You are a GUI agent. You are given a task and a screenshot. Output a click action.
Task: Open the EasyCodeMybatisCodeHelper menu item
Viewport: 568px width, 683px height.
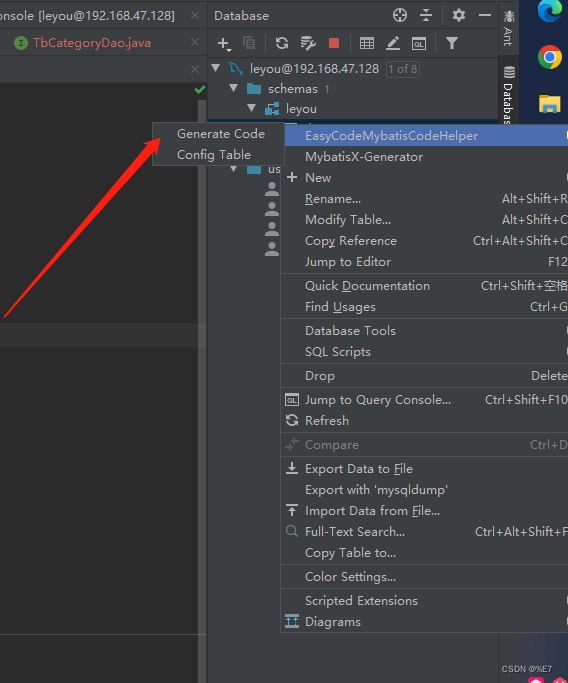coord(426,135)
